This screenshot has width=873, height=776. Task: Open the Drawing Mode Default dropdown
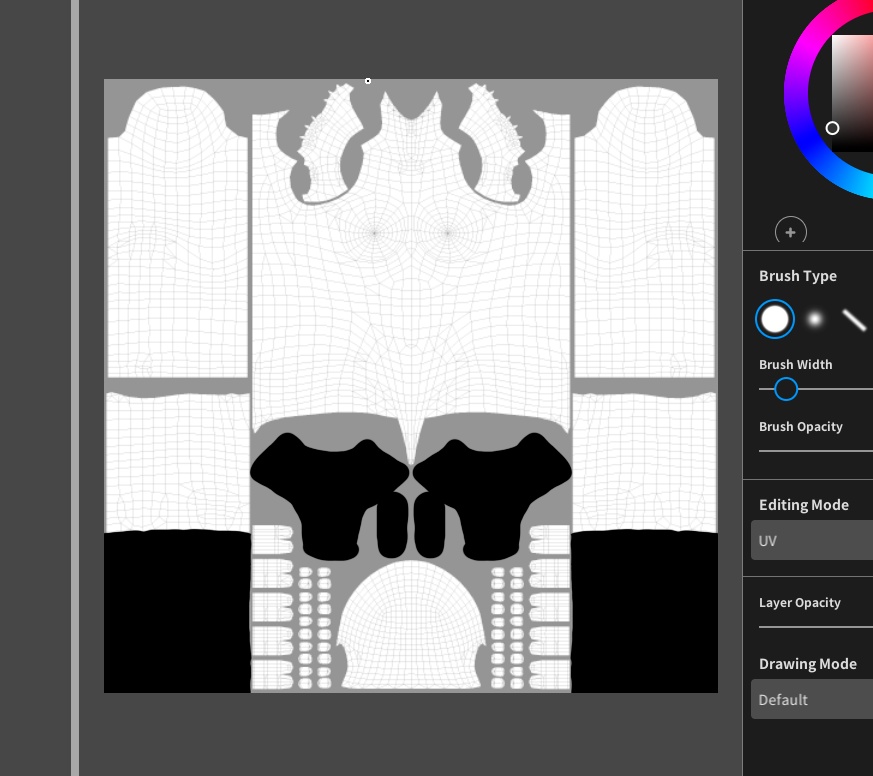tap(812, 699)
